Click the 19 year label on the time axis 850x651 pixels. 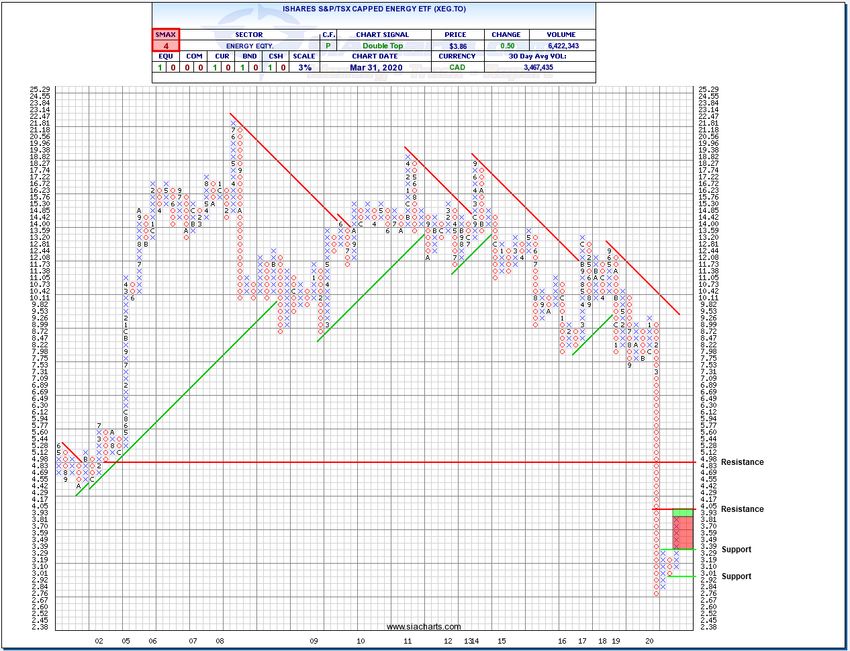616,641
